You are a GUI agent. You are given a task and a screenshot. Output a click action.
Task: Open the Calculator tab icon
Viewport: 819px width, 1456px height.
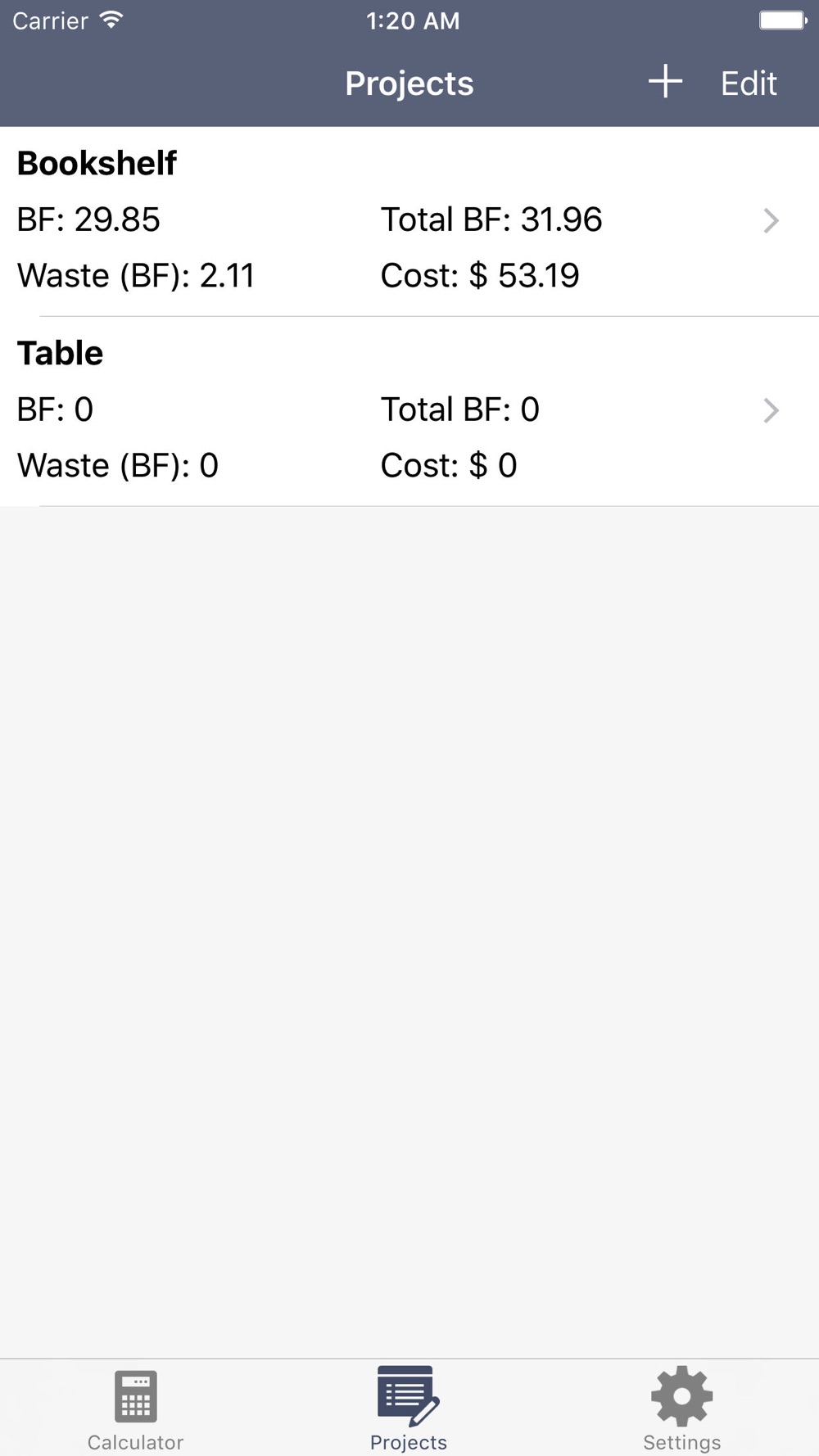pos(135,1396)
